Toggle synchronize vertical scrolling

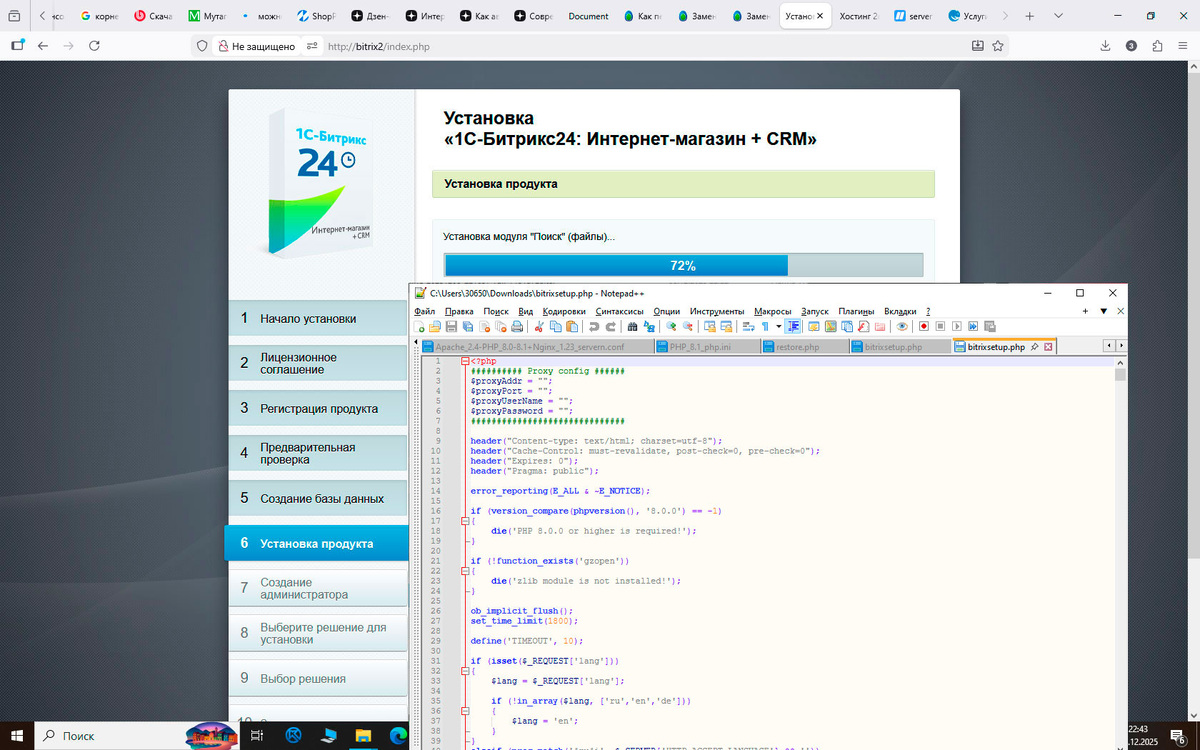[707, 327]
